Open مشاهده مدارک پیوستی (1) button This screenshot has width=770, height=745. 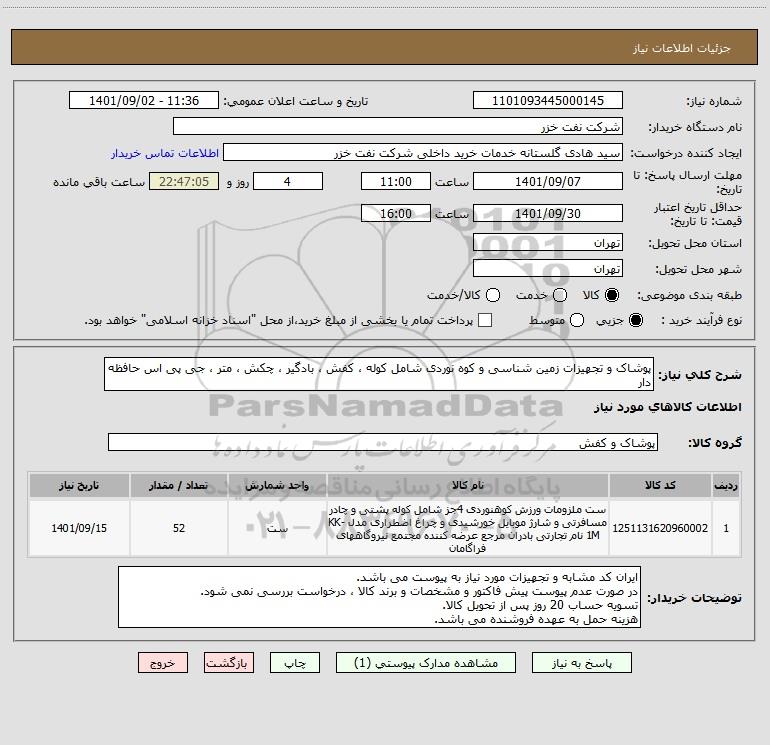[x=426, y=663]
